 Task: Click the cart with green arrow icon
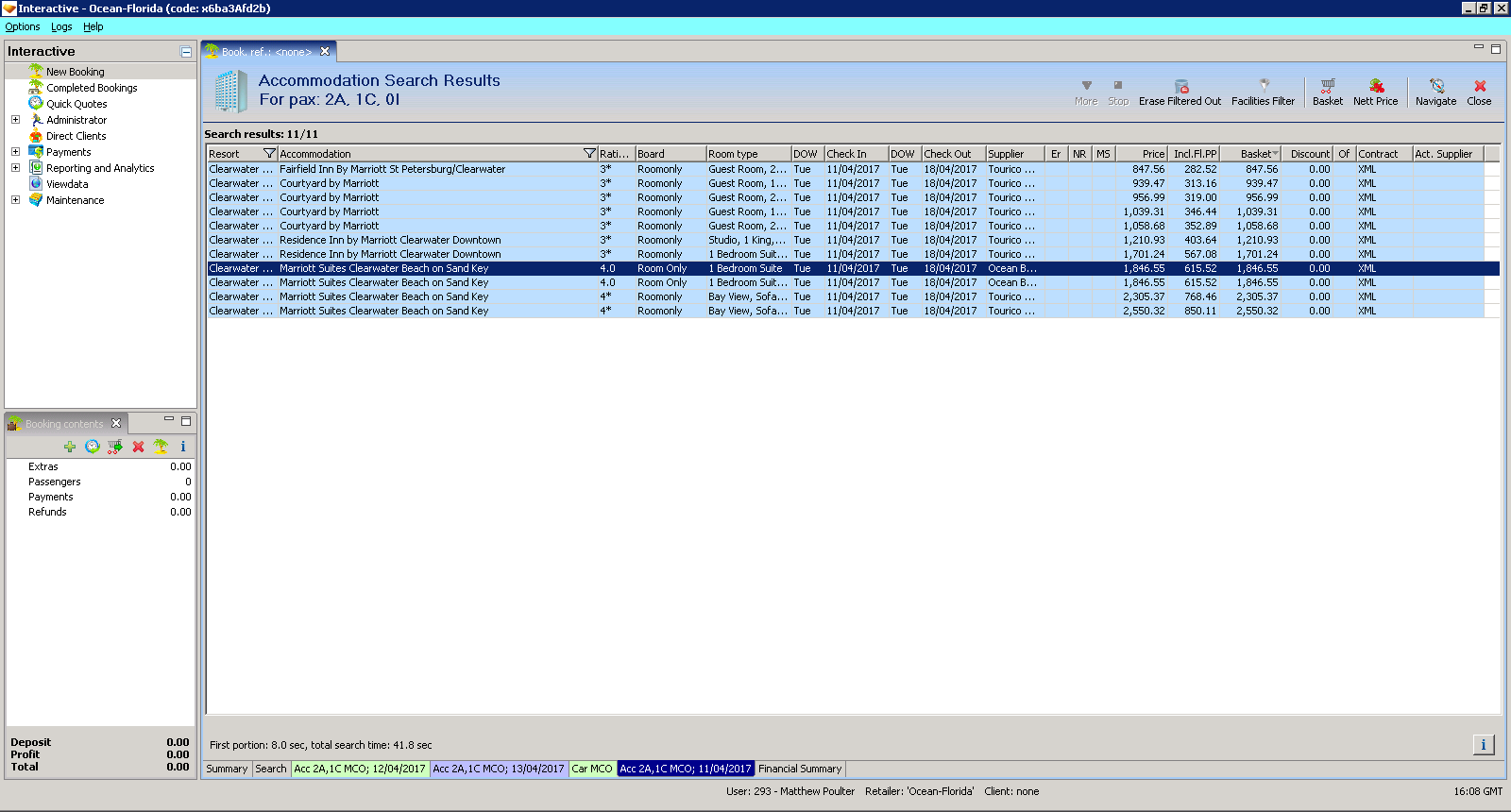pos(115,447)
